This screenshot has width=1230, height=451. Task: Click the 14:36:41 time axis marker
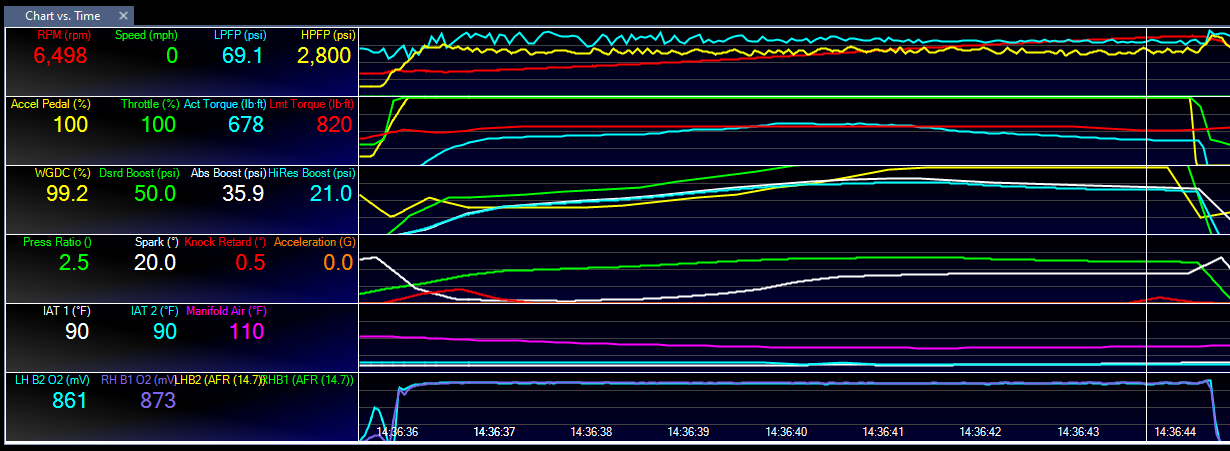coord(883,432)
